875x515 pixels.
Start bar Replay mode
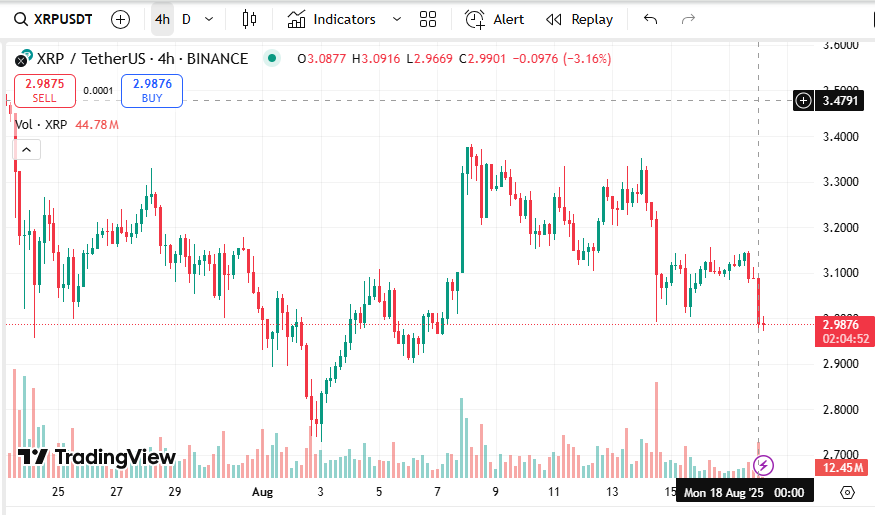click(x=580, y=19)
